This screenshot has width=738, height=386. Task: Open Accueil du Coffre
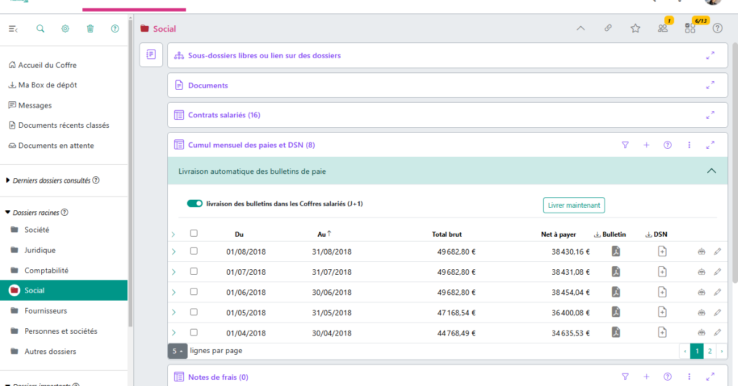pyautogui.click(x=42, y=65)
